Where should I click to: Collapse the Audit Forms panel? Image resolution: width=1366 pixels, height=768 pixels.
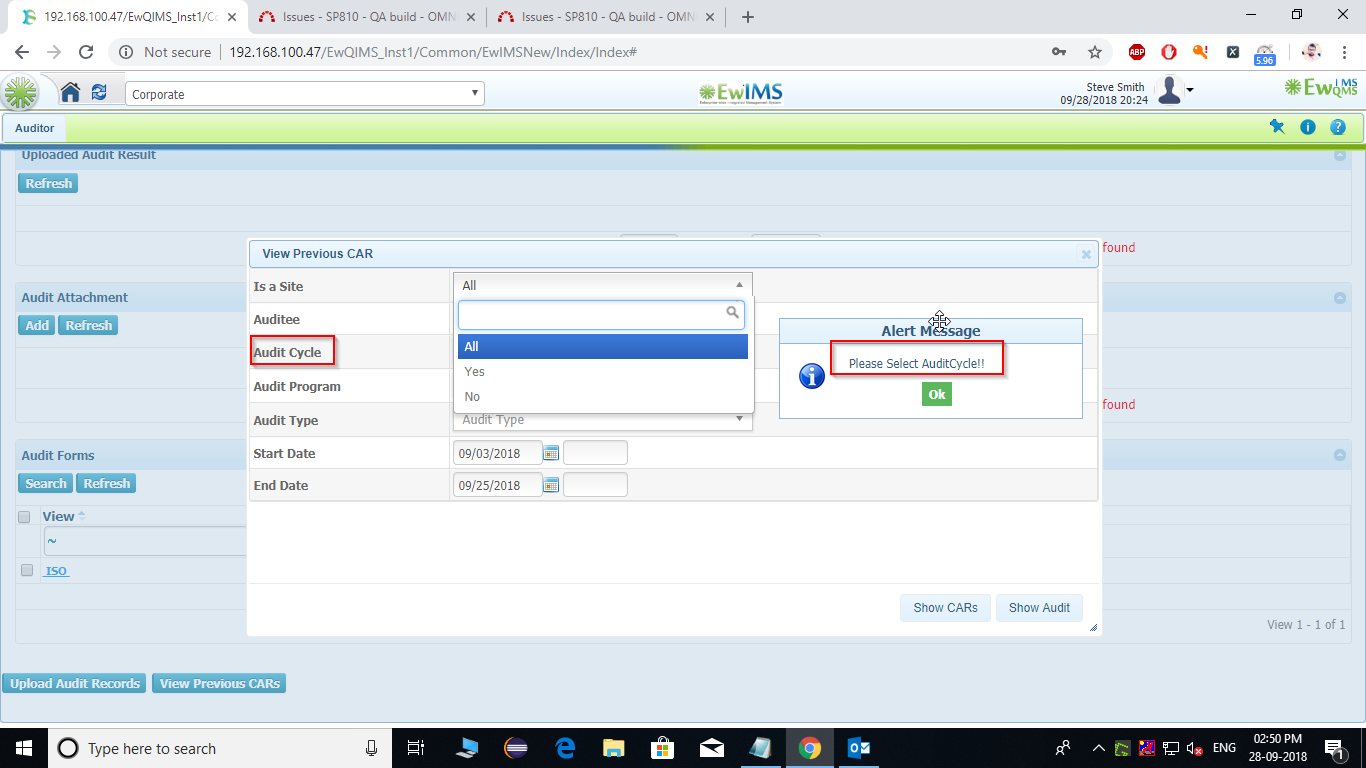pyautogui.click(x=1340, y=455)
